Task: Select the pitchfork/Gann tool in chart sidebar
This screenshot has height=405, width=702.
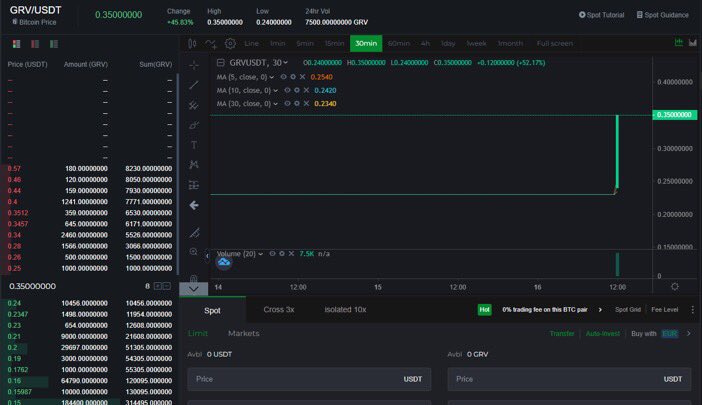Action: (x=193, y=105)
